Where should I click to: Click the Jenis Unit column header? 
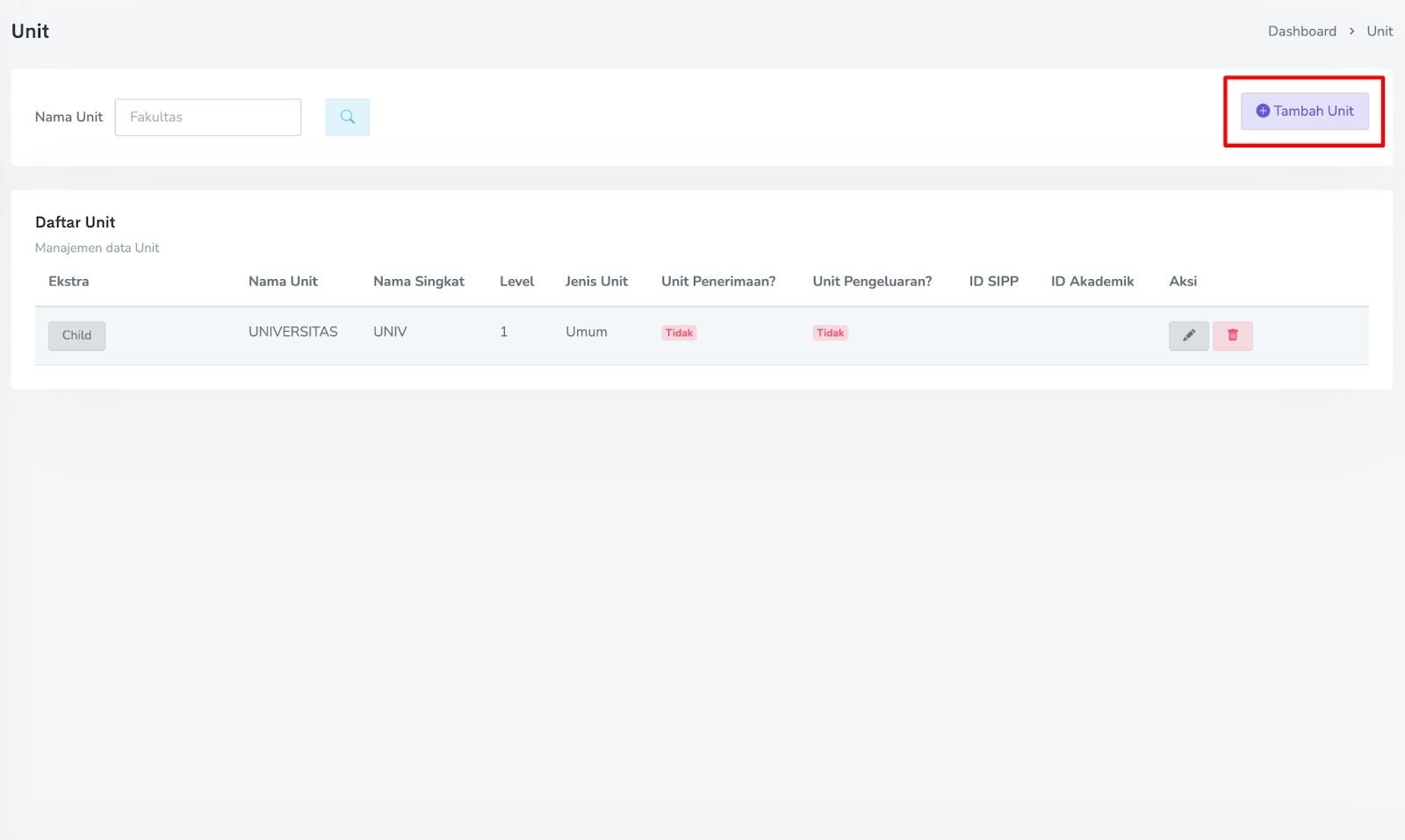596,282
